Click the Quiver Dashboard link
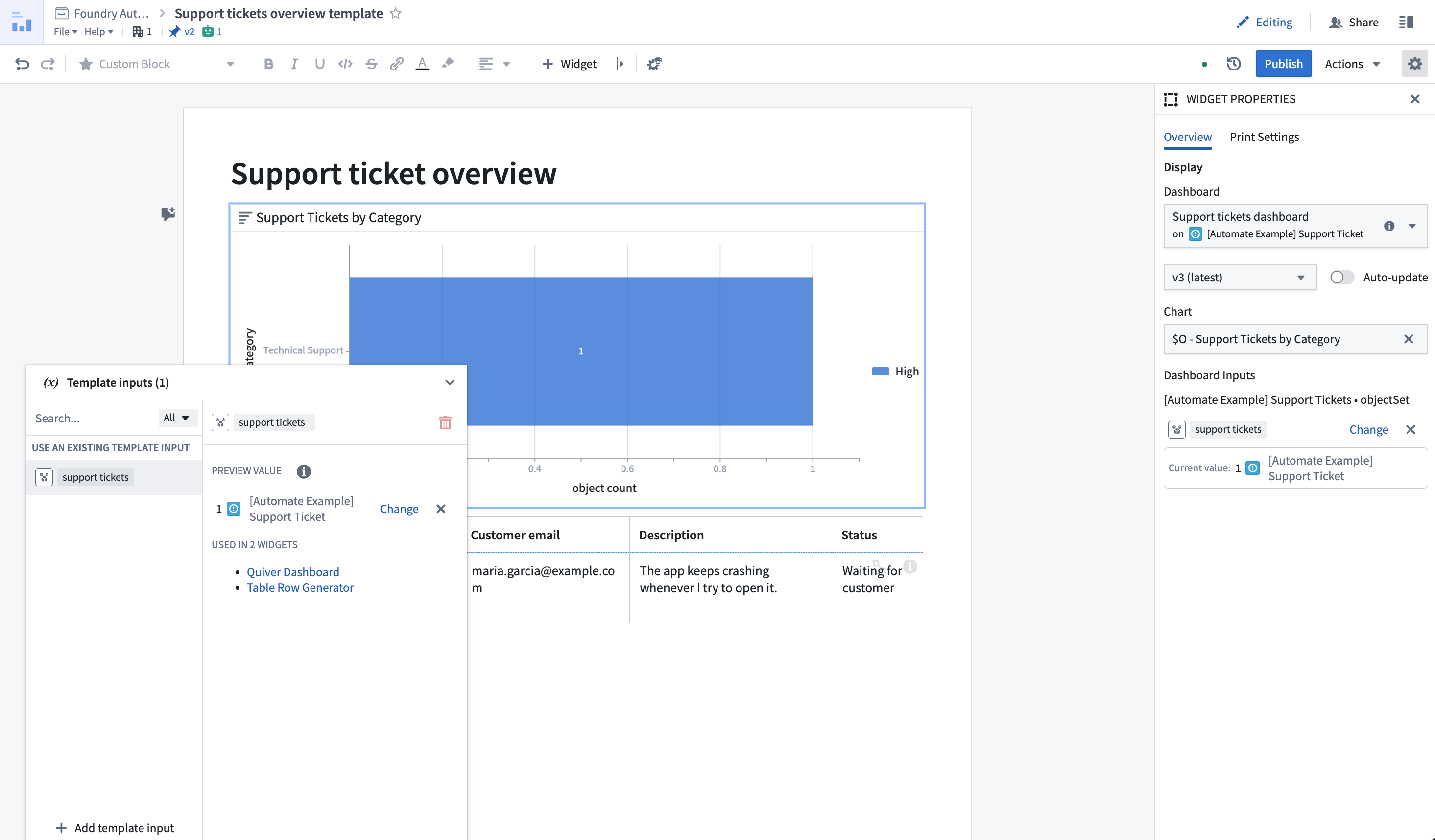Viewport: 1435px width, 840px height. 293,571
